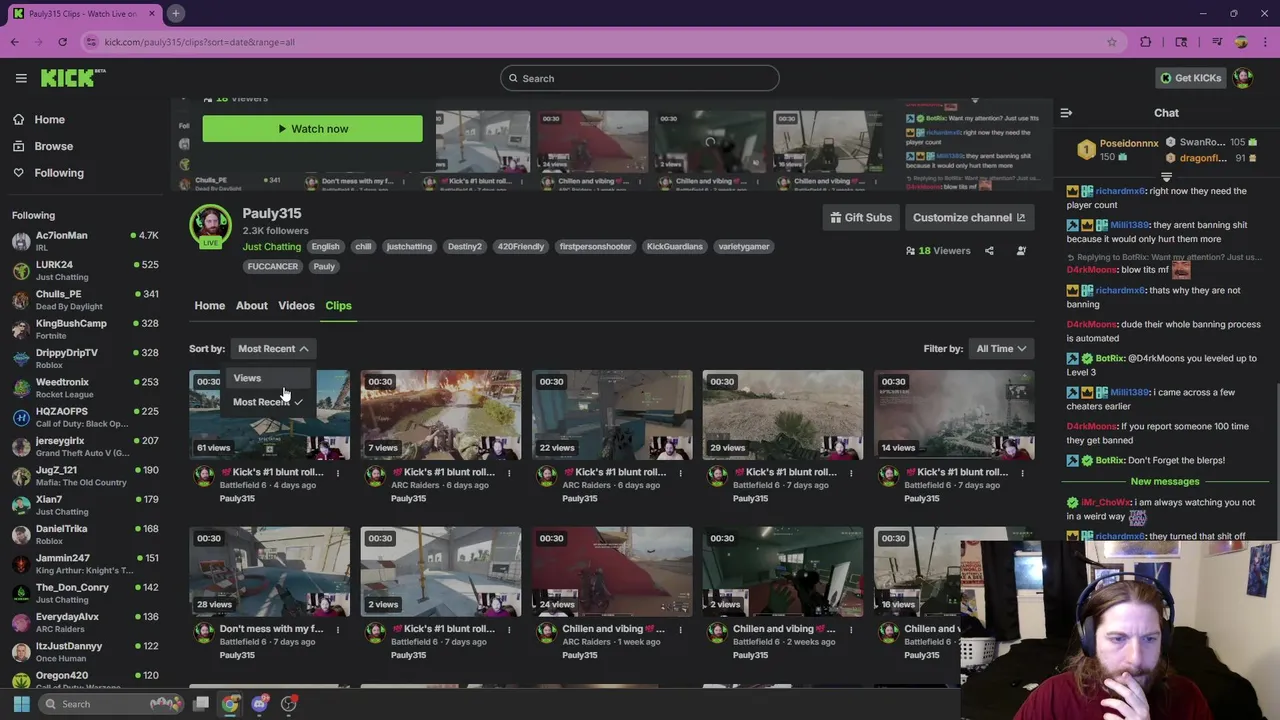Open options for the 29 views clip
This screenshot has height=720, width=1280.
coord(851,473)
